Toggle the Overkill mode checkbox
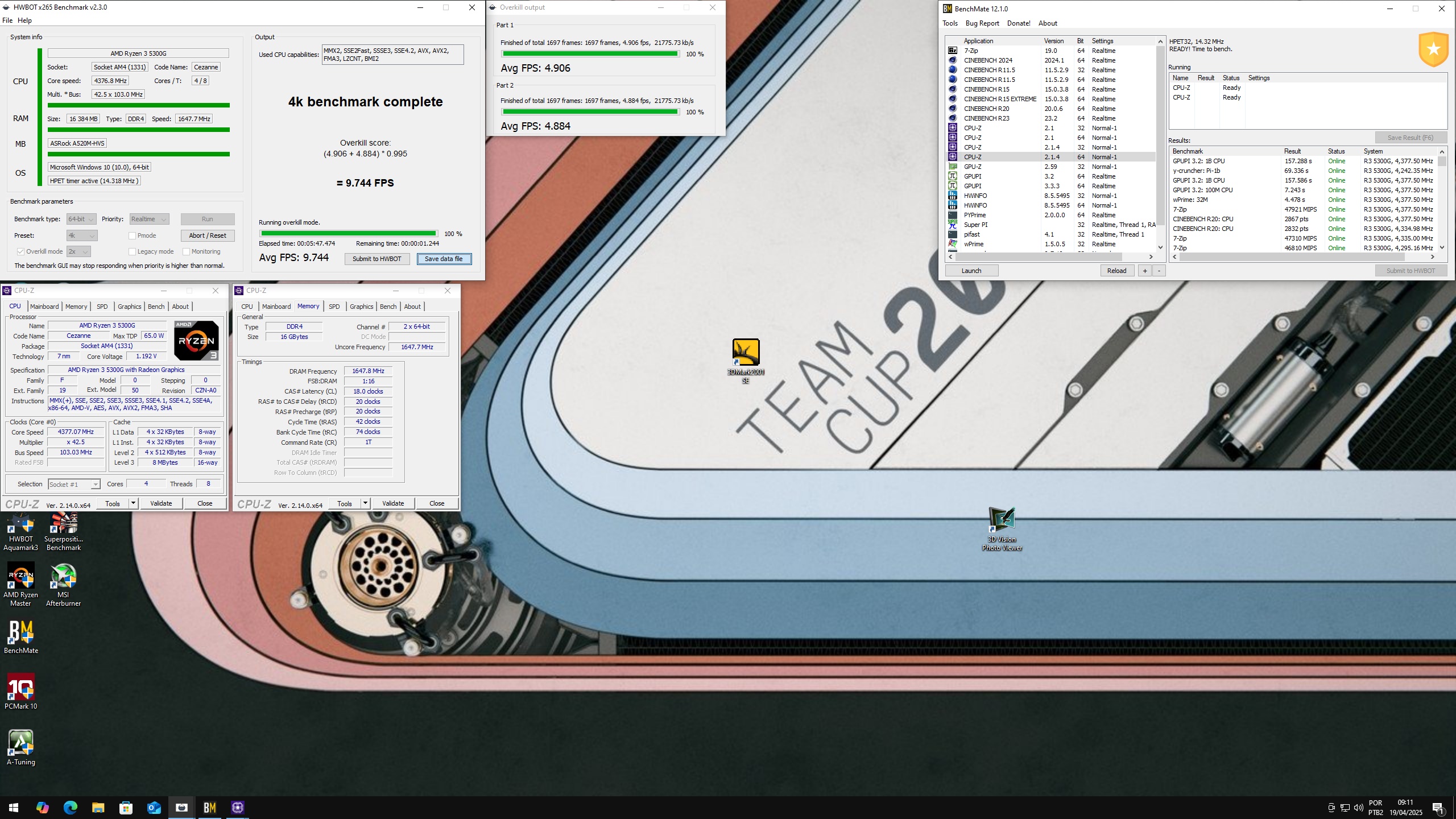This screenshot has height=819, width=1456. click(x=20, y=251)
